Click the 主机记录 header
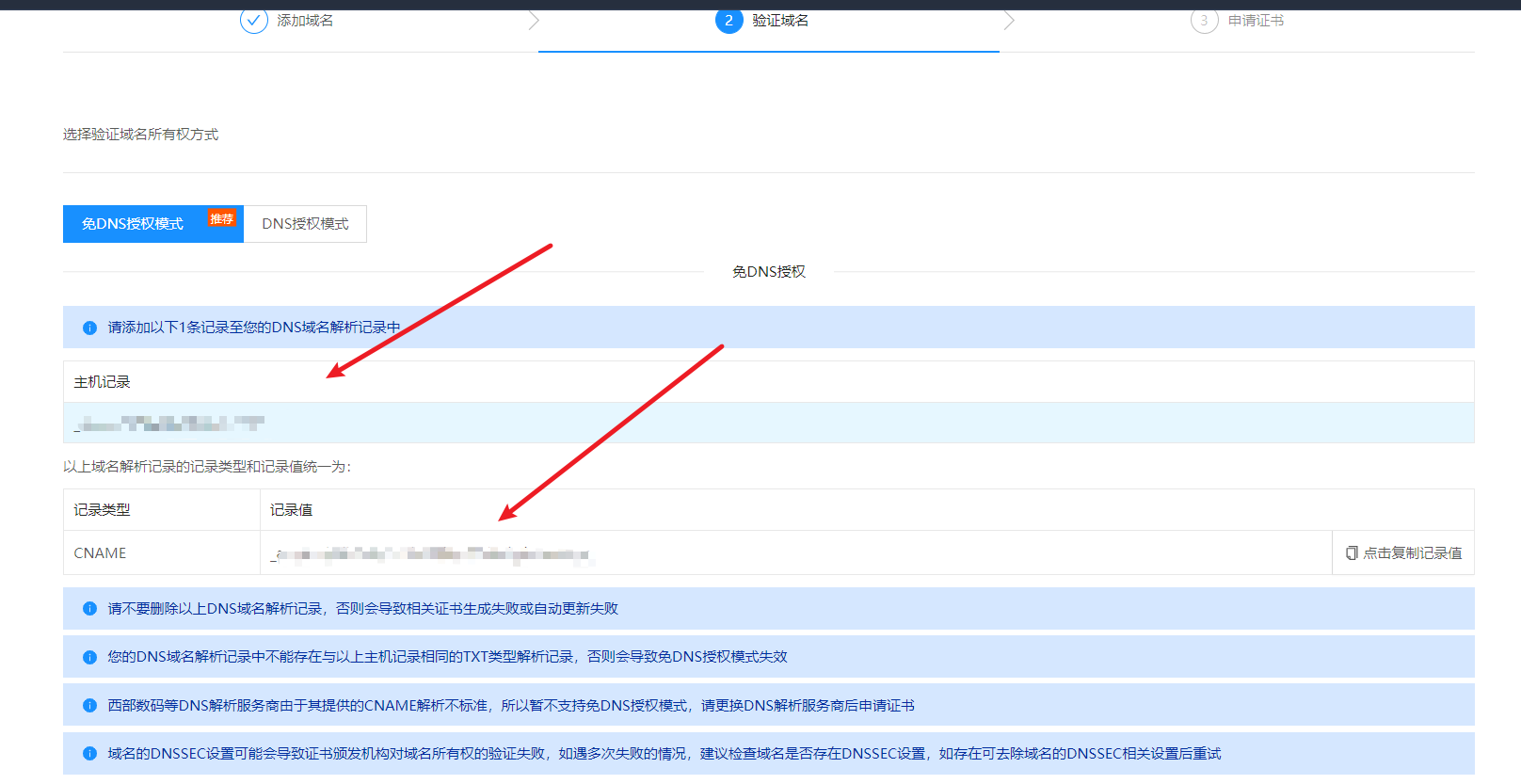 pos(102,382)
